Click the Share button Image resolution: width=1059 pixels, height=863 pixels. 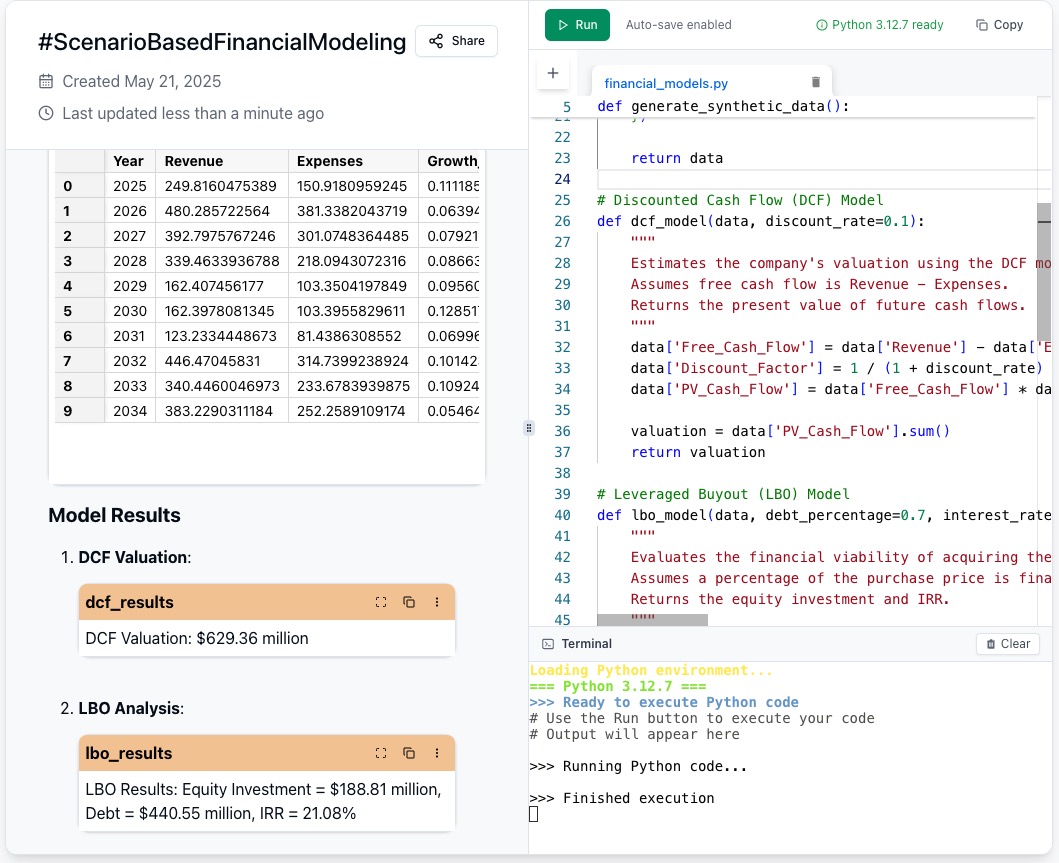457,41
